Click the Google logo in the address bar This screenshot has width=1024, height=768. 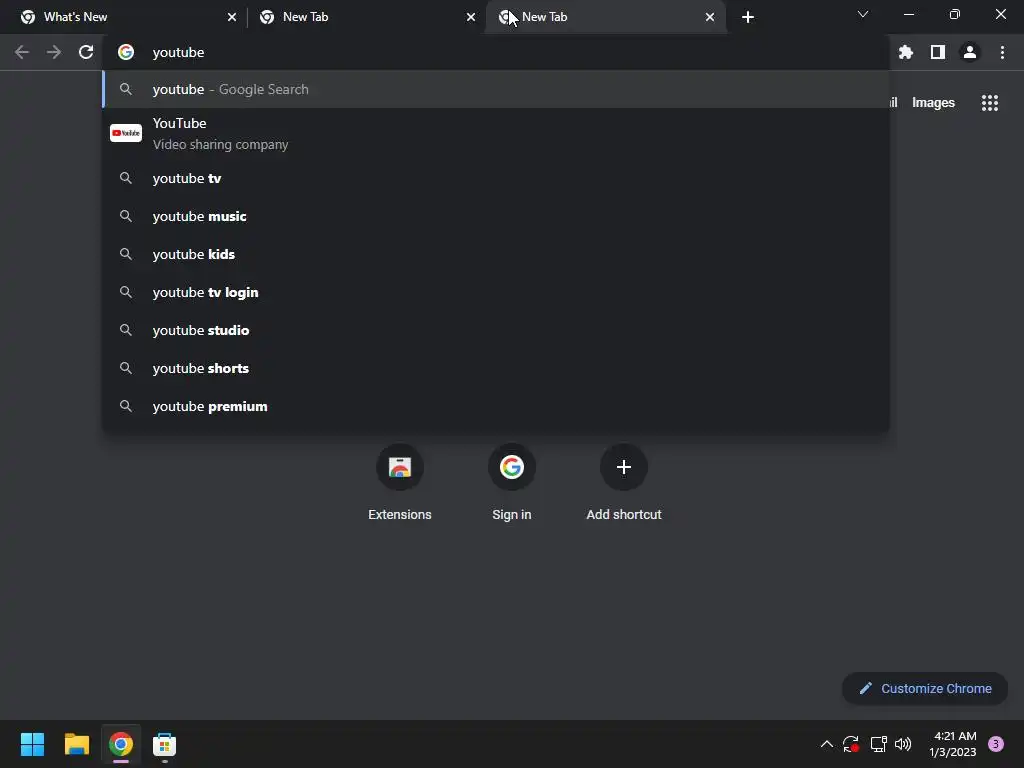click(x=126, y=52)
